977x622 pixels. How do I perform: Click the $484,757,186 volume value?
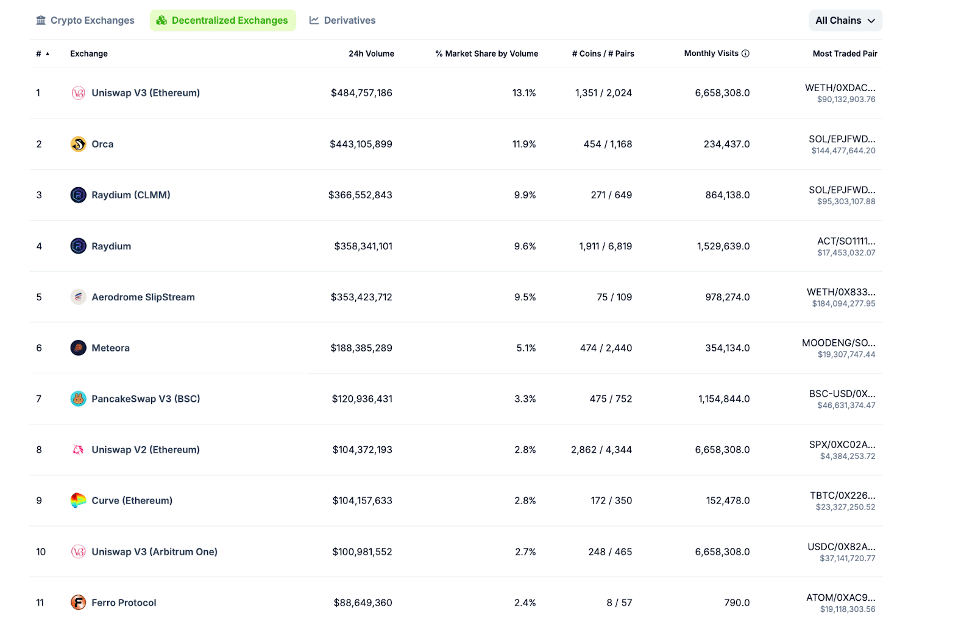(x=361, y=93)
